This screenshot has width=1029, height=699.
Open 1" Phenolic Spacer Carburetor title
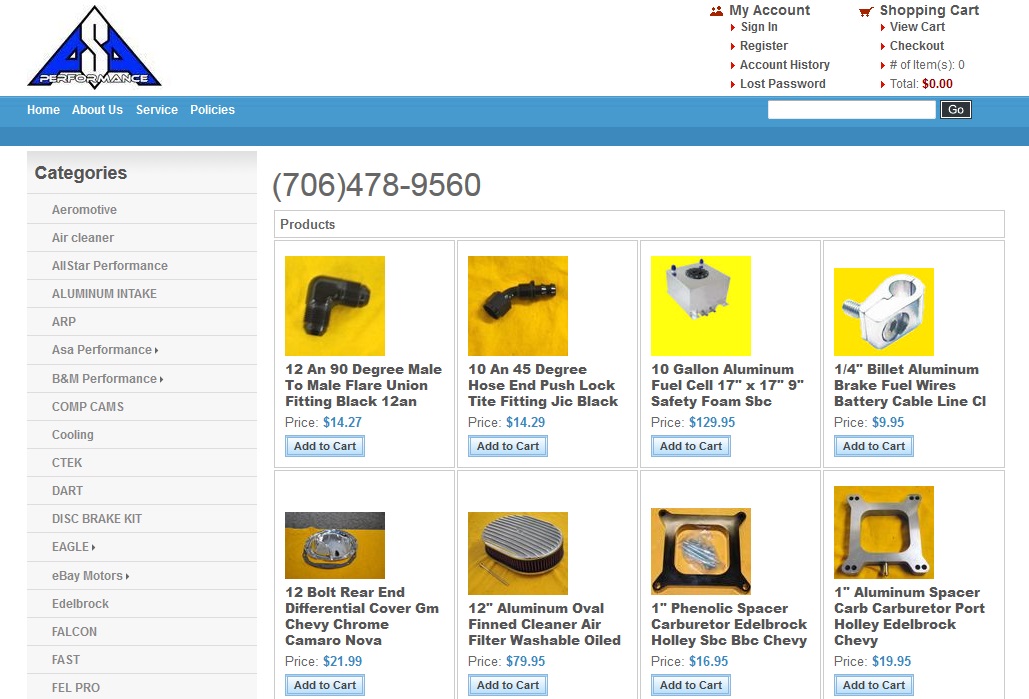[729, 624]
